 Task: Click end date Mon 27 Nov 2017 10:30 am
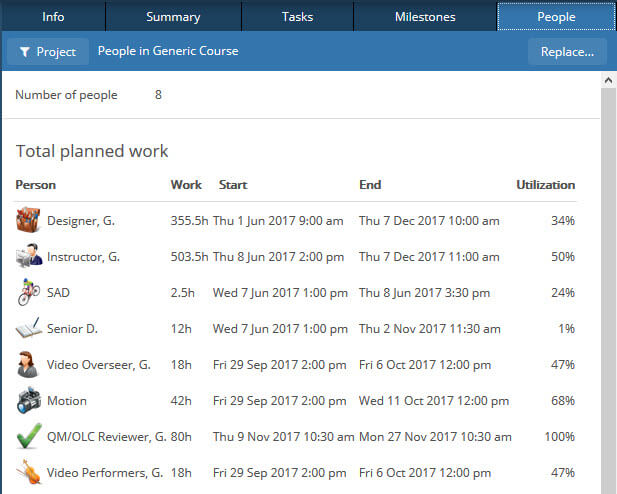coord(435,437)
